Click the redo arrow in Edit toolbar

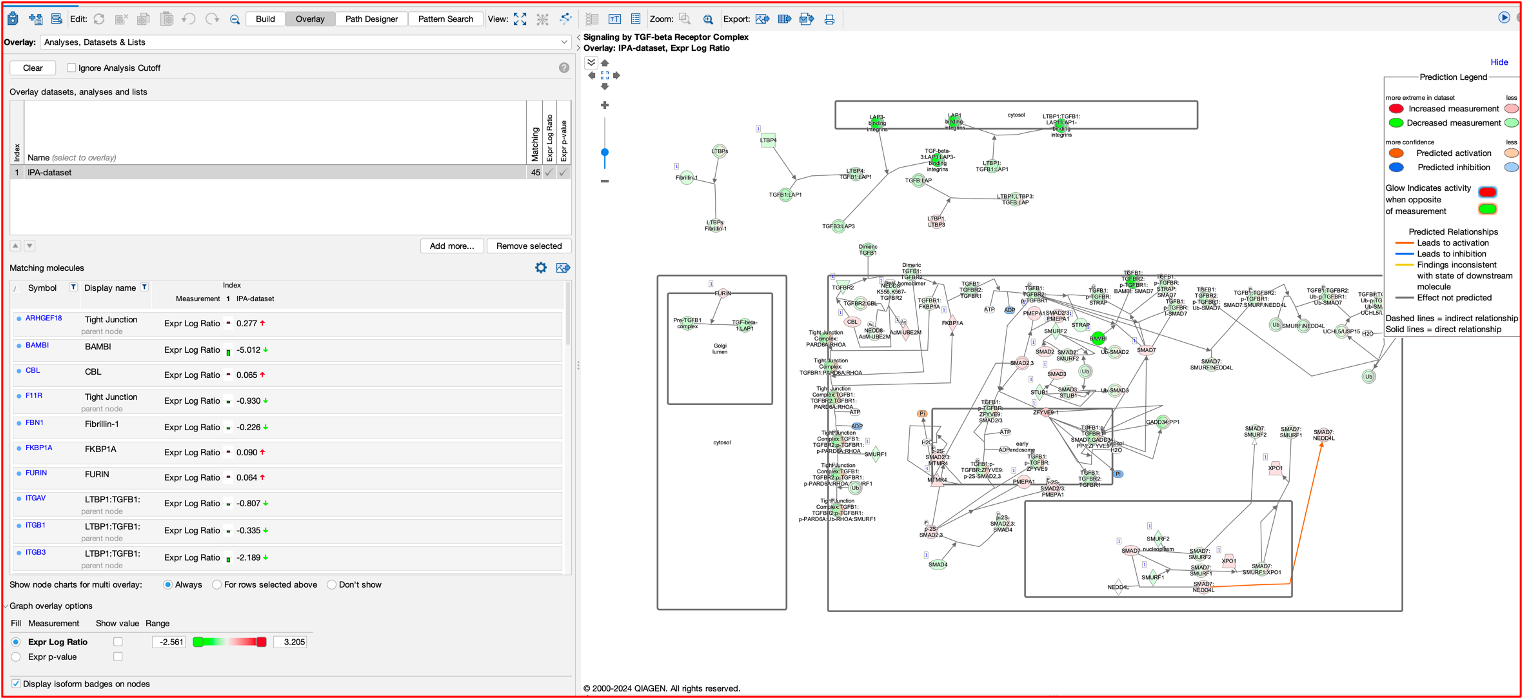point(212,19)
